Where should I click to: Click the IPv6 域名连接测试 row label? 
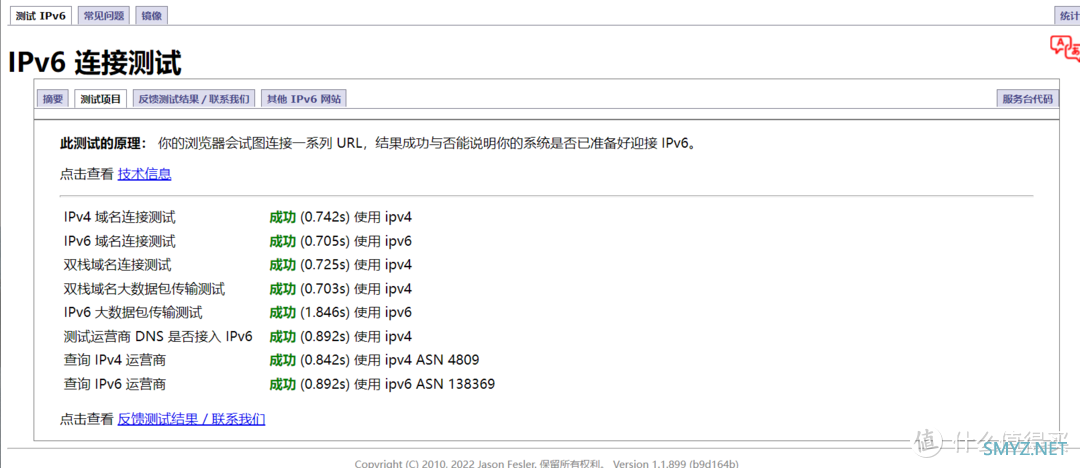[120, 241]
